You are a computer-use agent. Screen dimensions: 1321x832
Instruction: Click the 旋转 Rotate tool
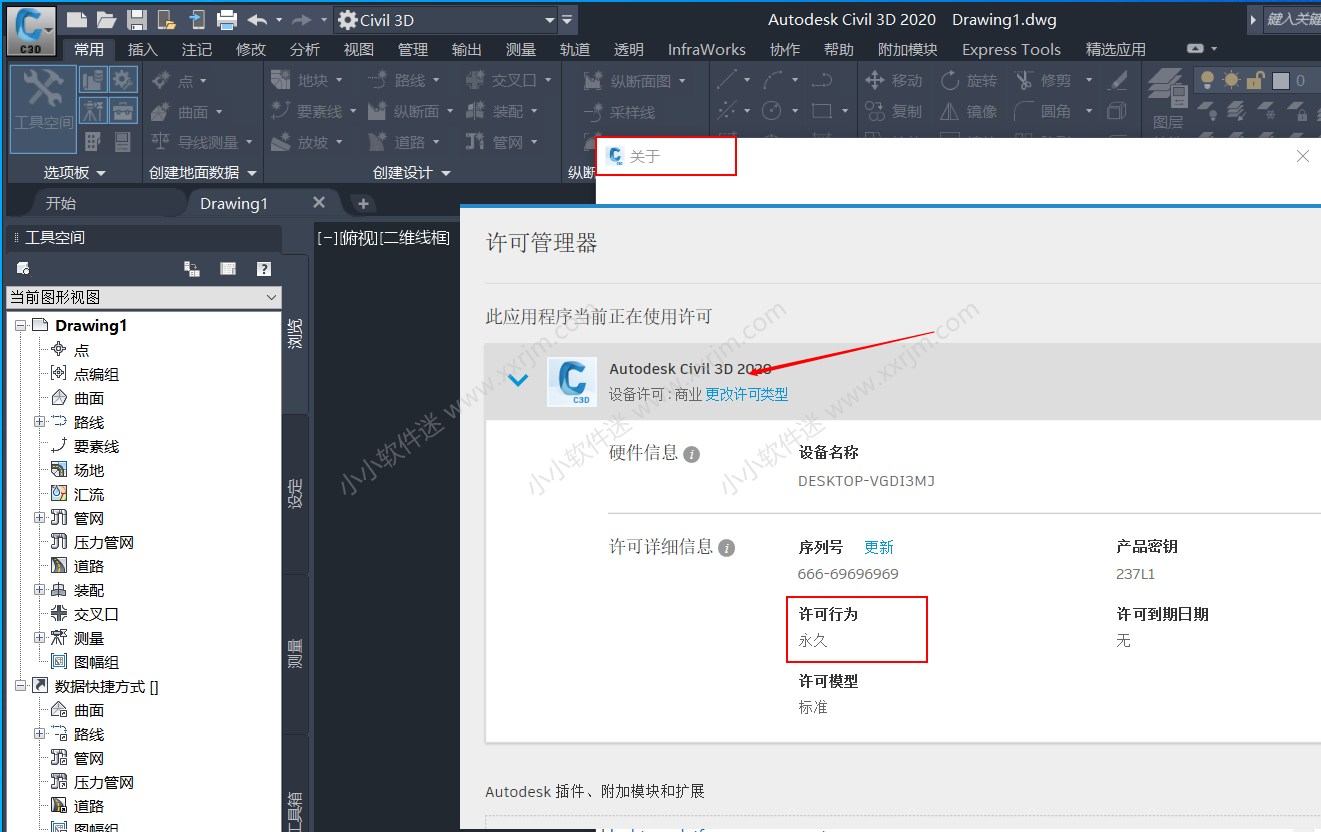[969, 80]
